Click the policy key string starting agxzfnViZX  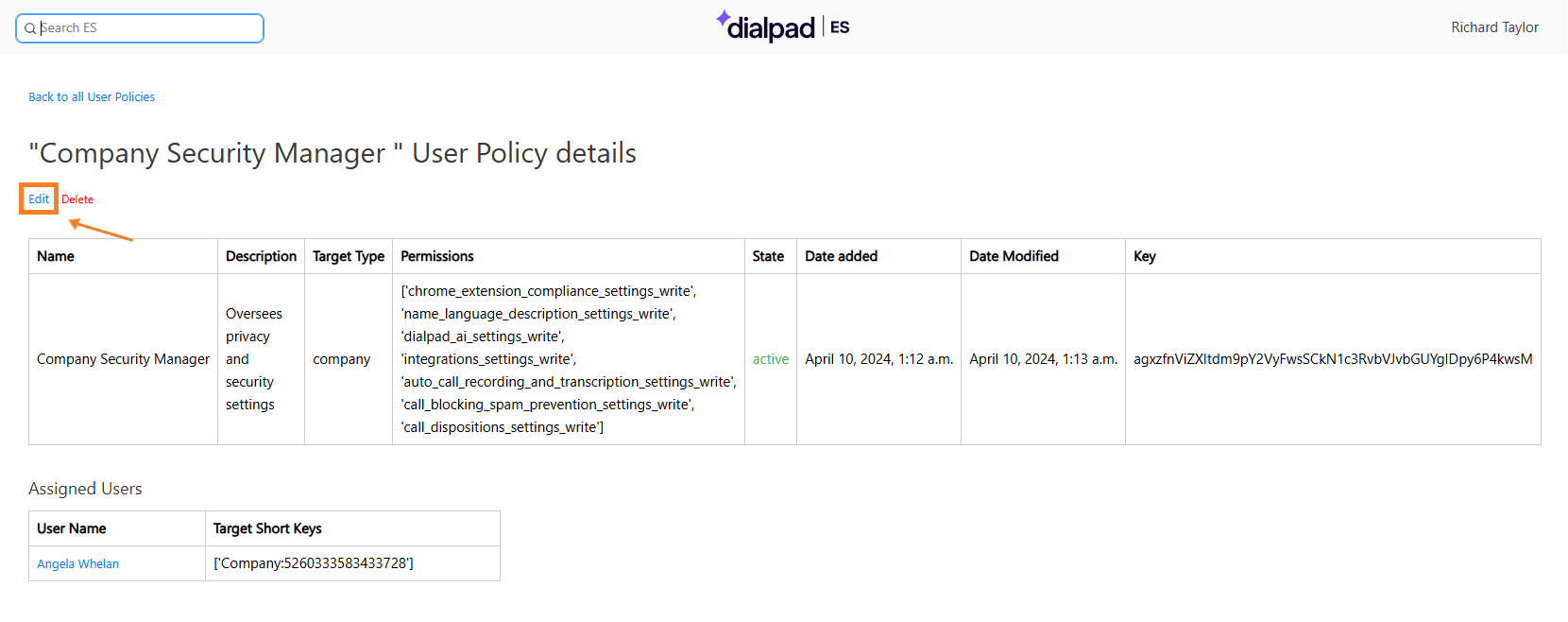pyautogui.click(x=1333, y=359)
